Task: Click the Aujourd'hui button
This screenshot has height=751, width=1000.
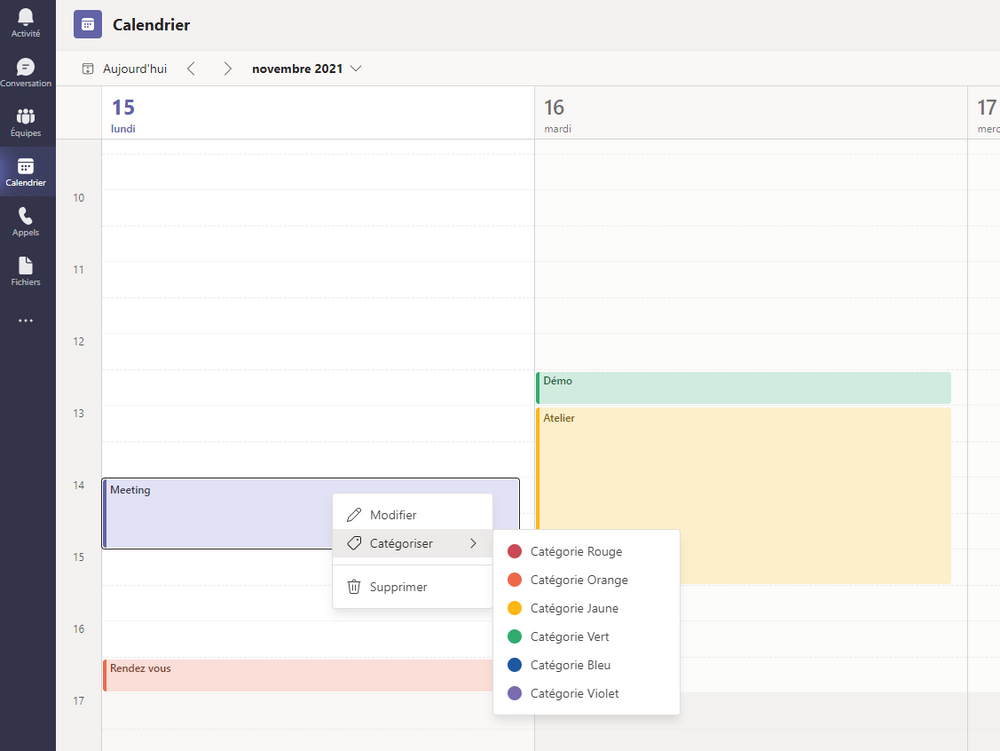Action: pyautogui.click(x=123, y=68)
